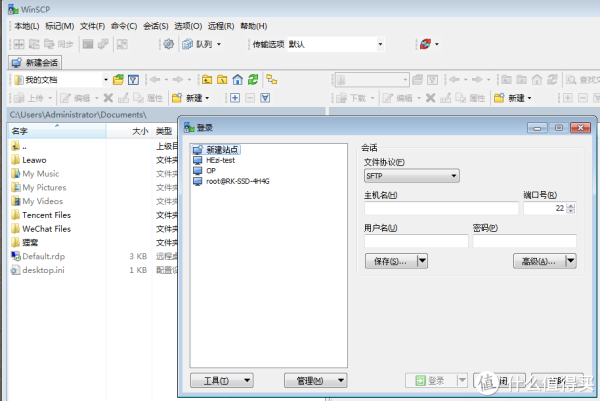Click the 主机名 host name field
Screen dimensions: 600x401
pyautogui.click(x=441, y=209)
